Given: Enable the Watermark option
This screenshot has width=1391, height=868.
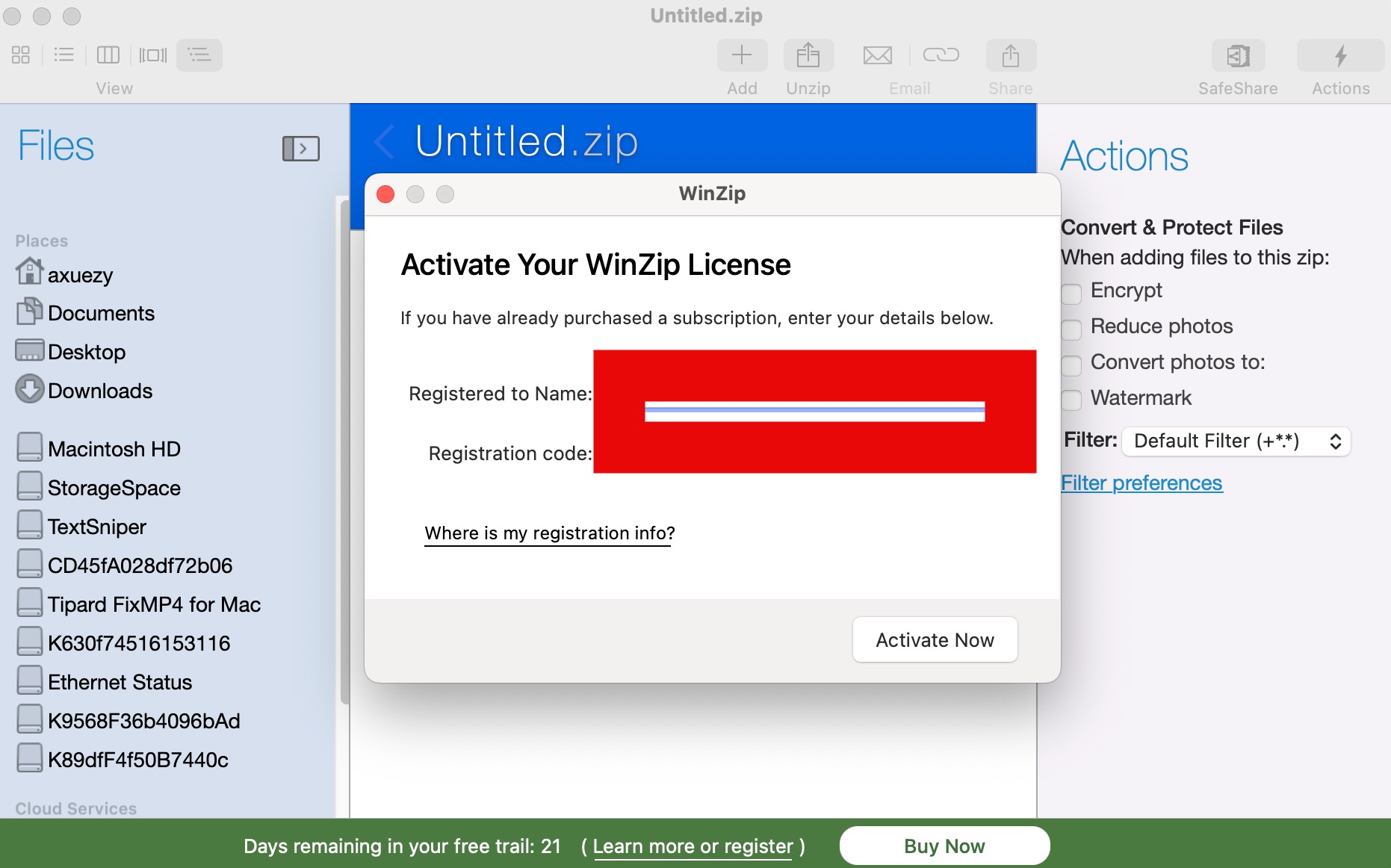Looking at the screenshot, I should point(1072,400).
